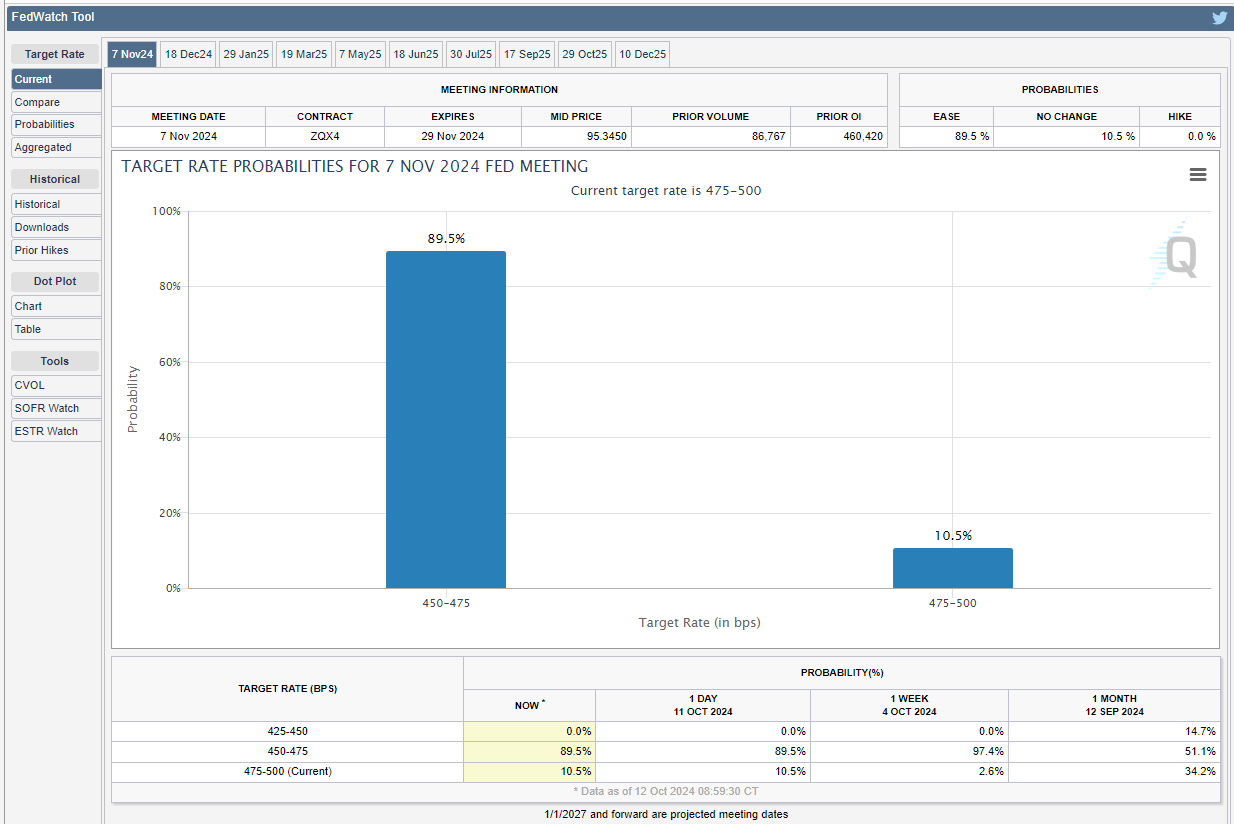Viewport: 1234px width, 824px height.
Task: Open the Historical sidebar link
Action: tap(56, 204)
